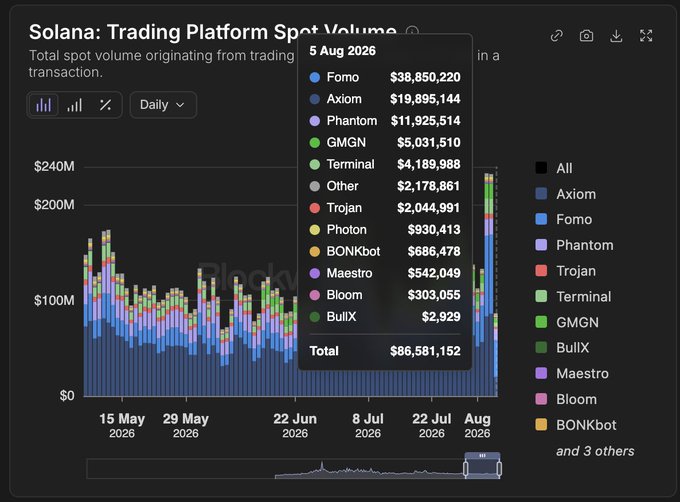
Task: Toggle the Terminal series in legend
Action: click(x=573, y=297)
